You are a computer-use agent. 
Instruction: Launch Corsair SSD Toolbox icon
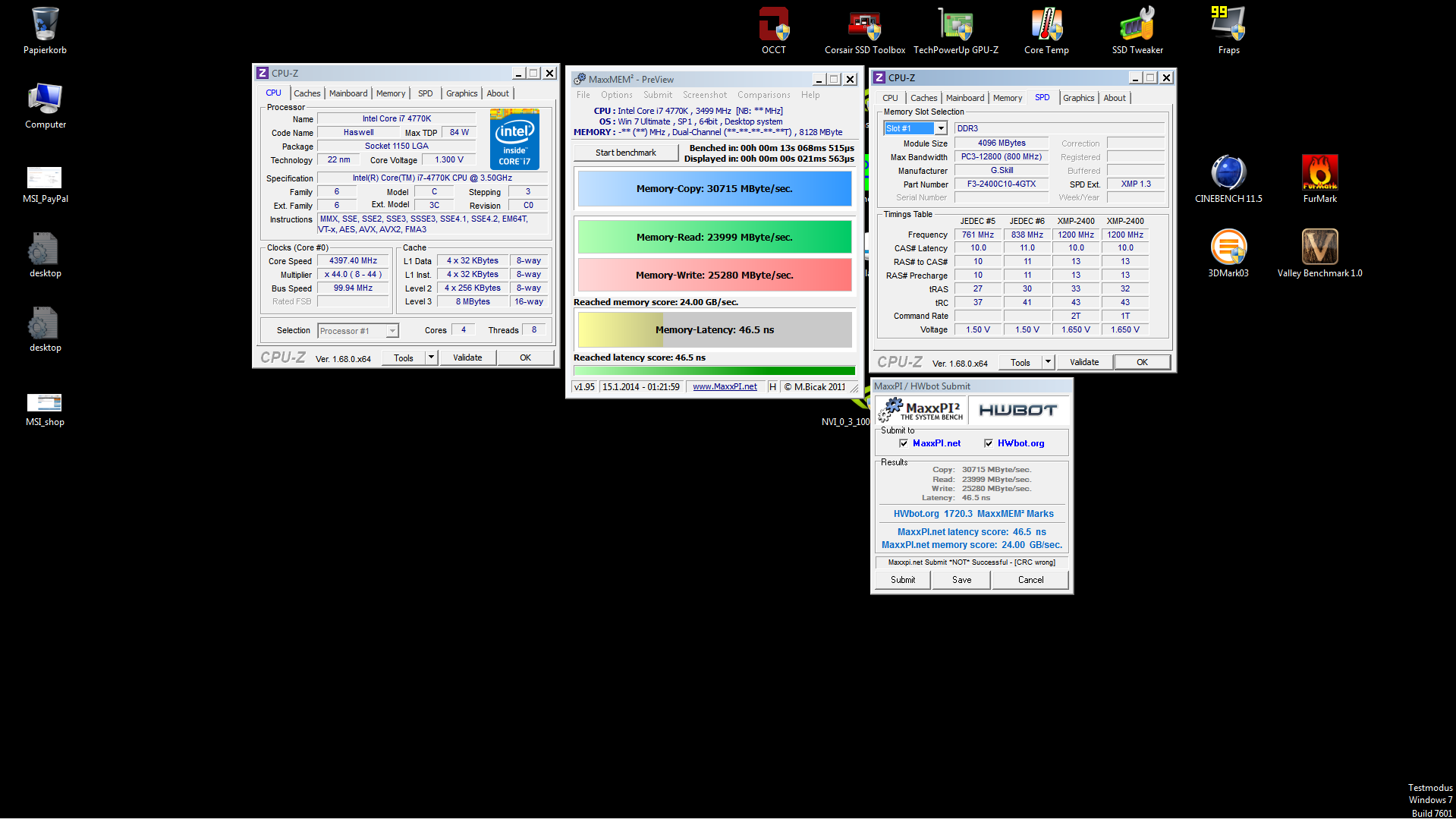coord(865,30)
